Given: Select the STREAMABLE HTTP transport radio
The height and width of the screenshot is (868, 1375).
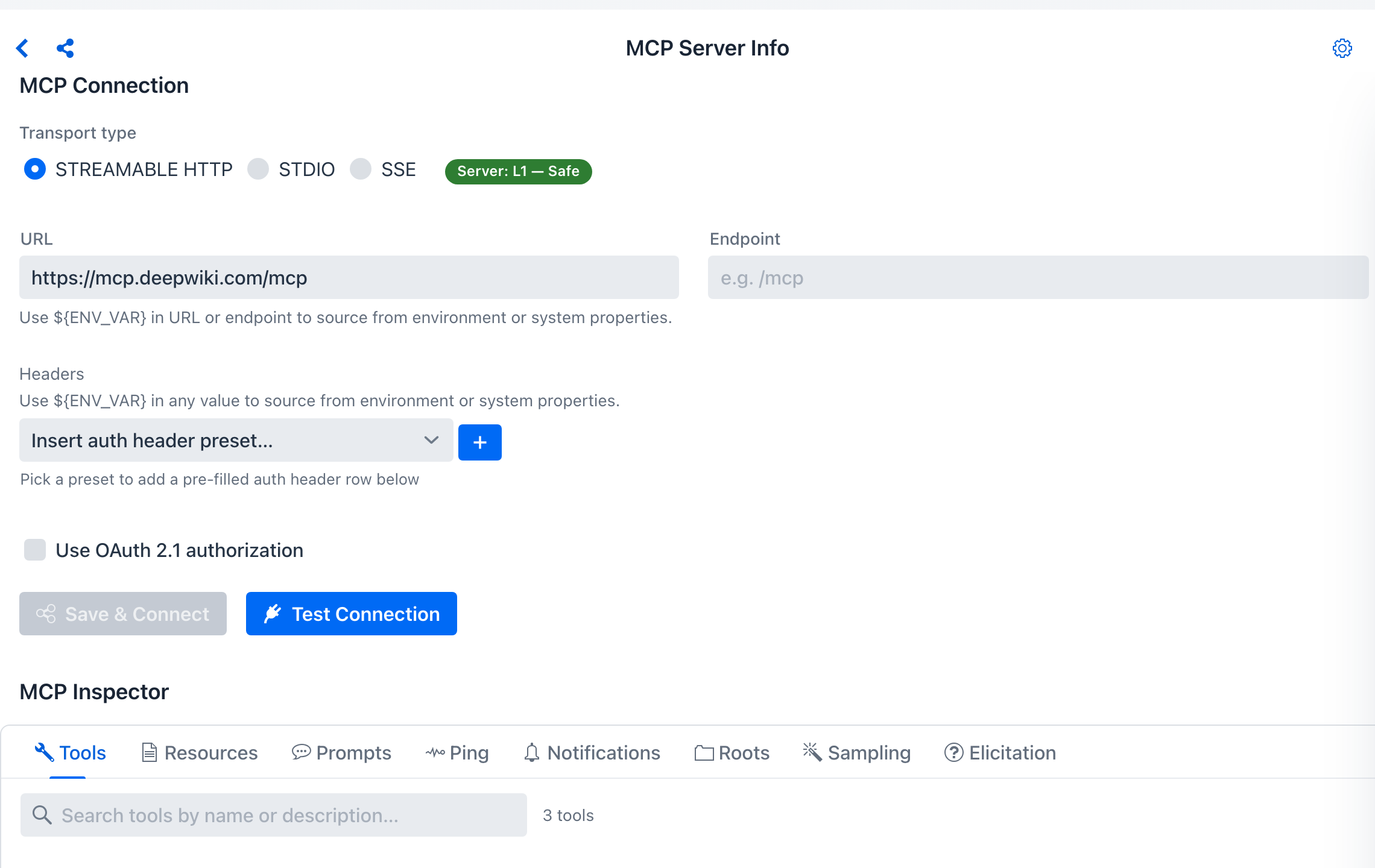Looking at the screenshot, I should (x=35, y=169).
